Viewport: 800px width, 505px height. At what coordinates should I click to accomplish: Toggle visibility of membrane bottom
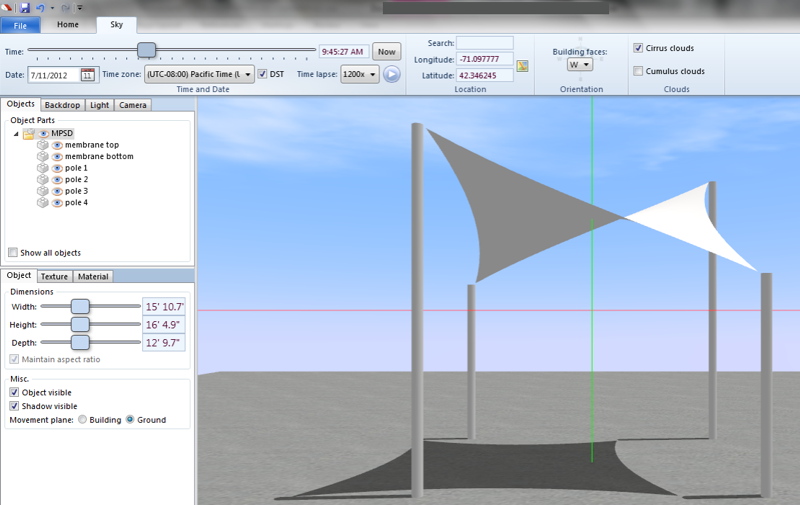57,157
